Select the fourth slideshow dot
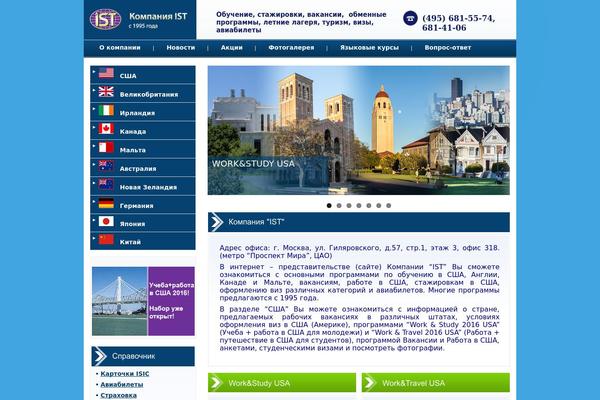The image size is (600, 400). point(359,206)
